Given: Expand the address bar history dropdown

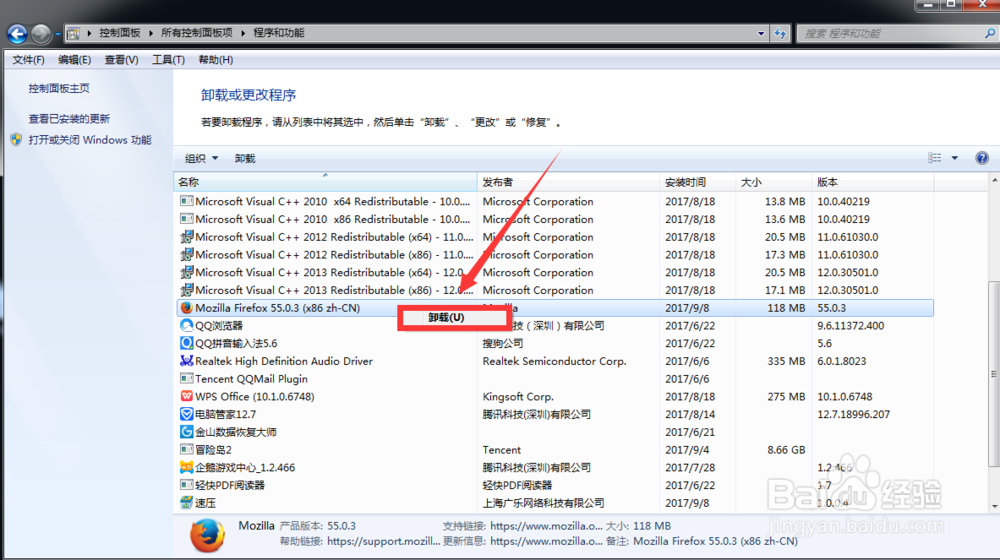Looking at the screenshot, I should click(761, 33).
